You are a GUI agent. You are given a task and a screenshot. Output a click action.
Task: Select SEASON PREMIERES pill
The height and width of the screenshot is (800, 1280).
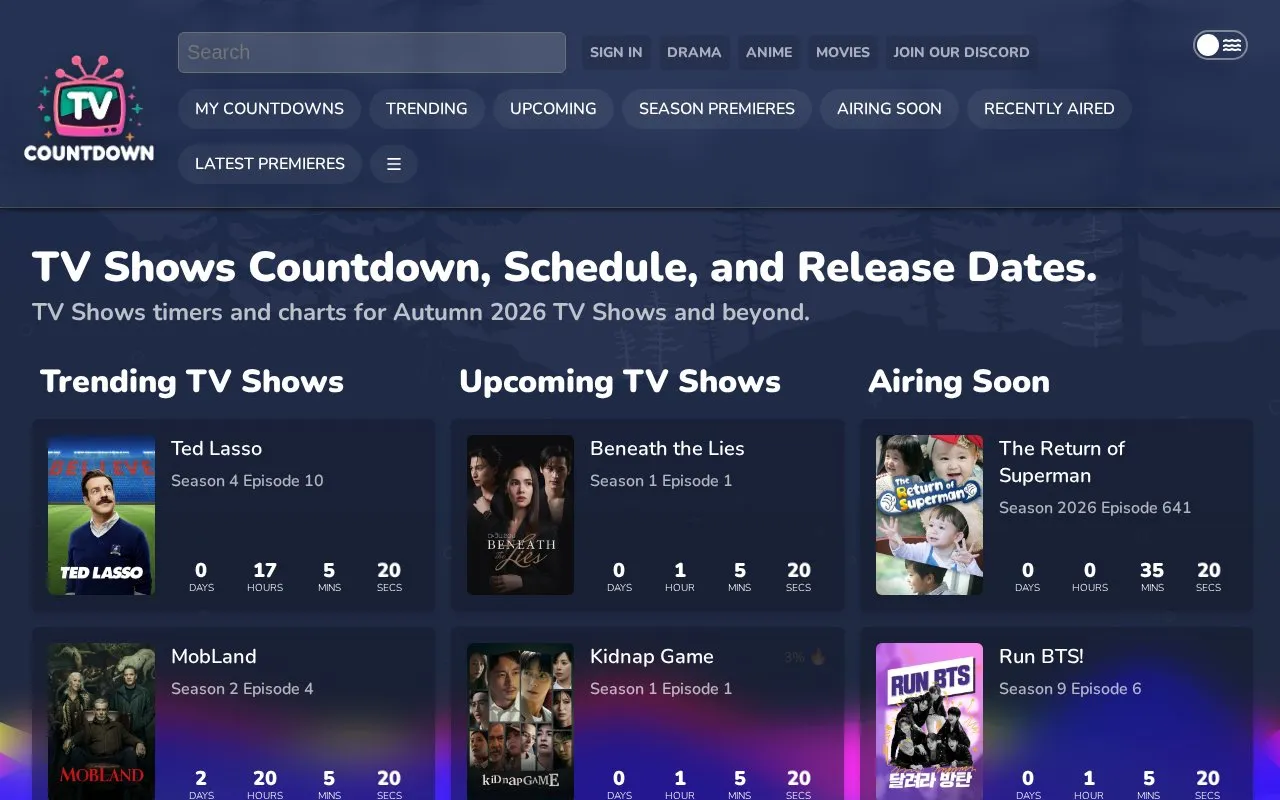pyautogui.click(x=717, y=109)
